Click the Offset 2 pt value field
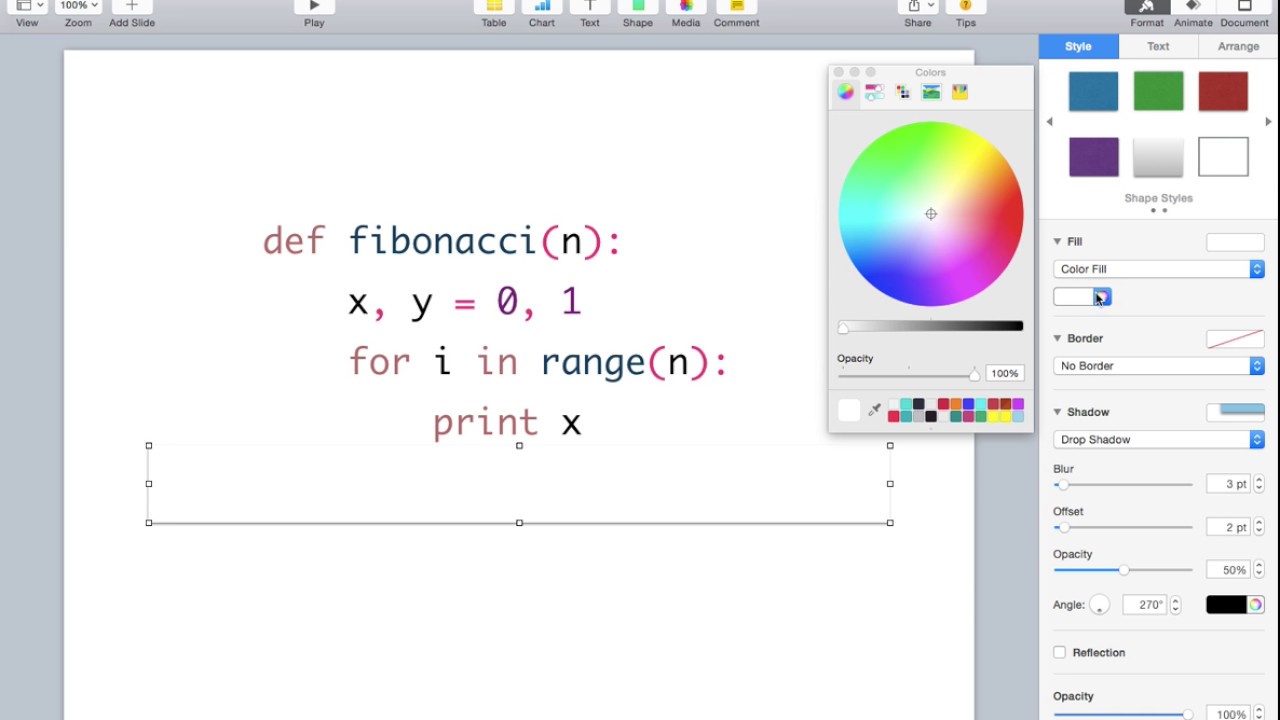 coord(1227,527)
